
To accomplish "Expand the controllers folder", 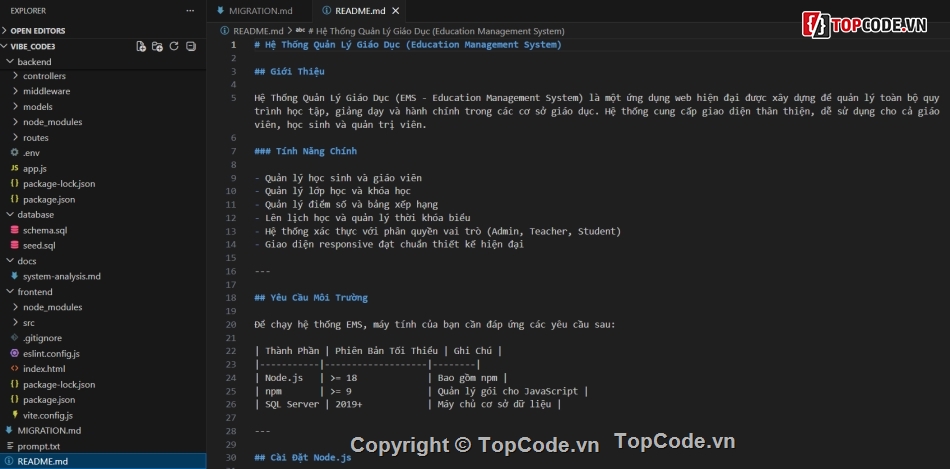I will 44,76.
